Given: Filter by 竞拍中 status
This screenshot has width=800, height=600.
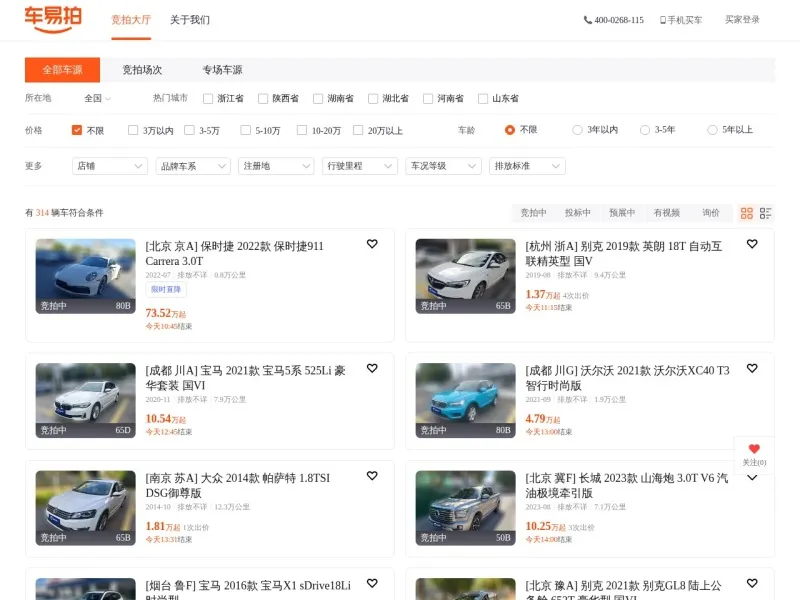Looking at the screenshot, I should pos(533,213).
